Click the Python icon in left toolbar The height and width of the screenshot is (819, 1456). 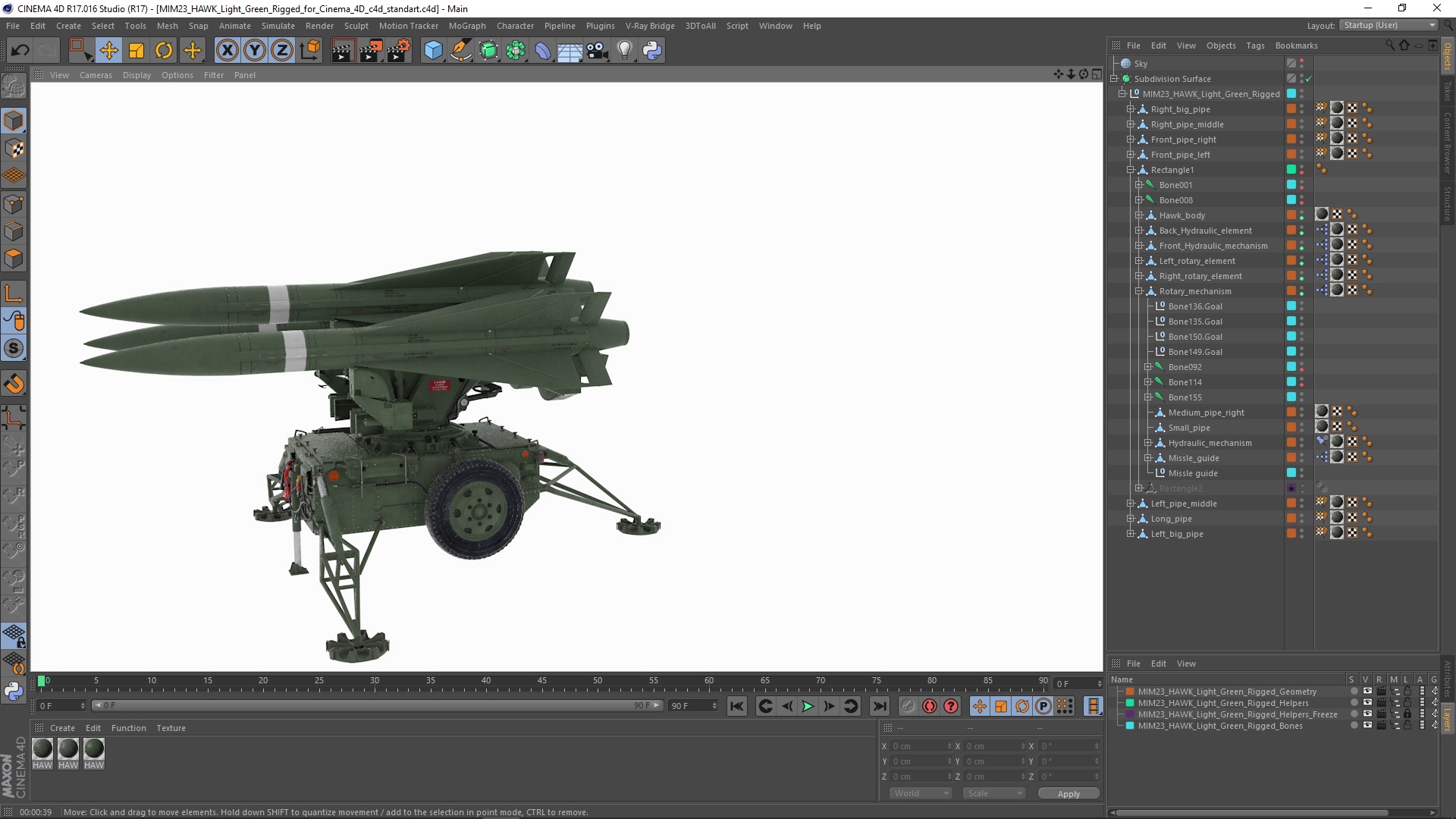click(14, 691)
